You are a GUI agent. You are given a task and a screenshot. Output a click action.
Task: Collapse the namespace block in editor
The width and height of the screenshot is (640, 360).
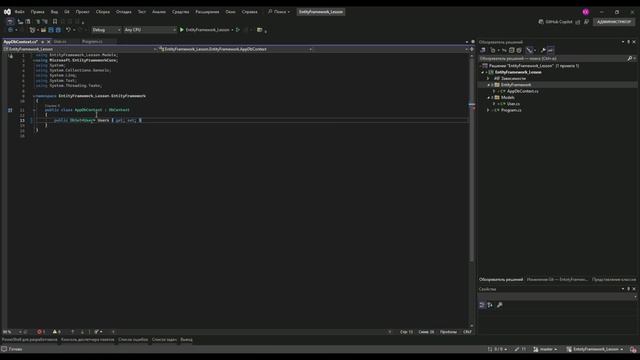34,96
